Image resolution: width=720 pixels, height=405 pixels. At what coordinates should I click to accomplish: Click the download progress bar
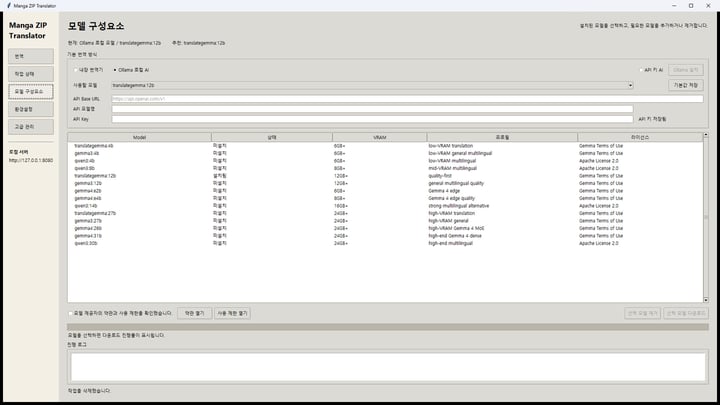click(388, 327)
